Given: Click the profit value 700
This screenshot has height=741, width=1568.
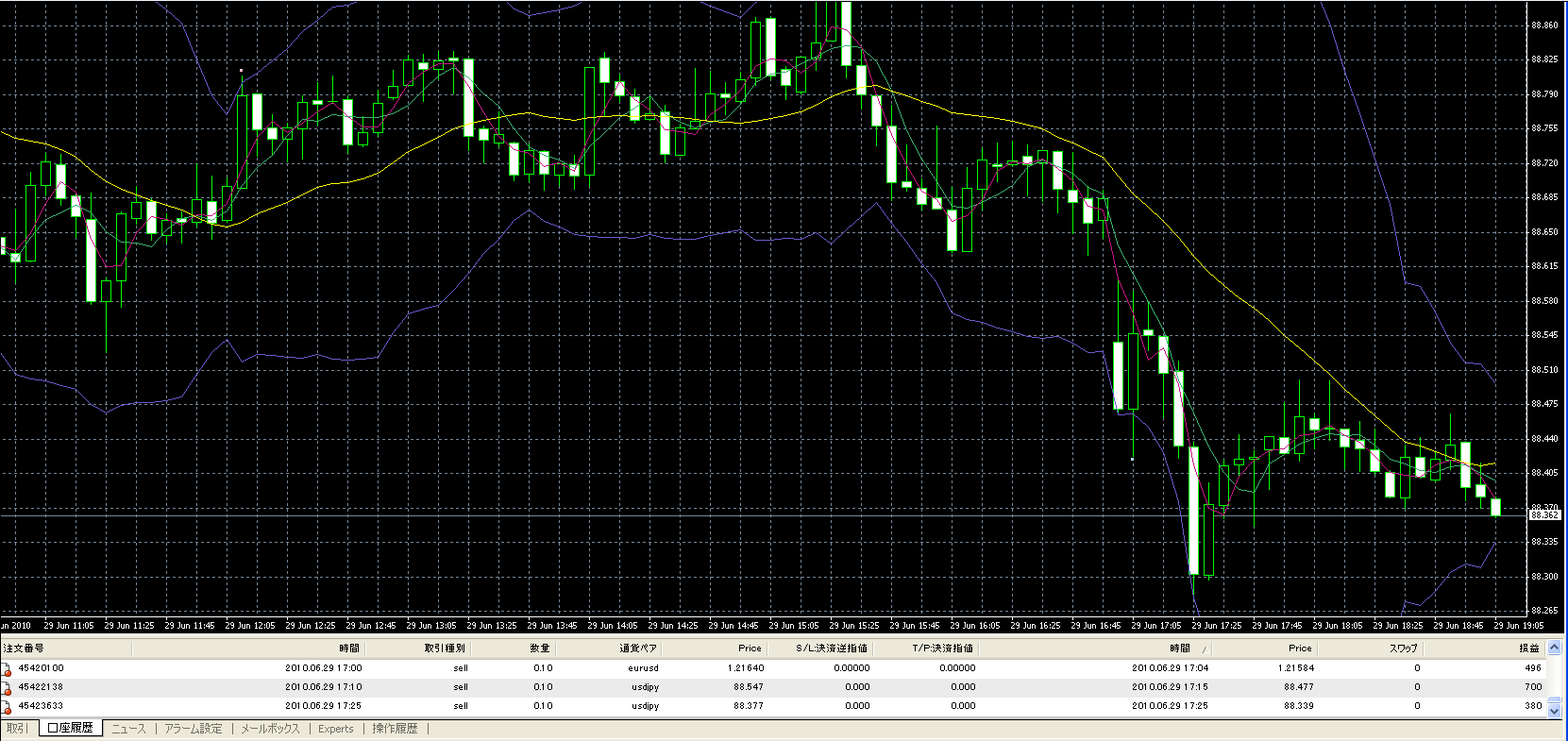Looking at the screenshot, I should coord(1533,687).
